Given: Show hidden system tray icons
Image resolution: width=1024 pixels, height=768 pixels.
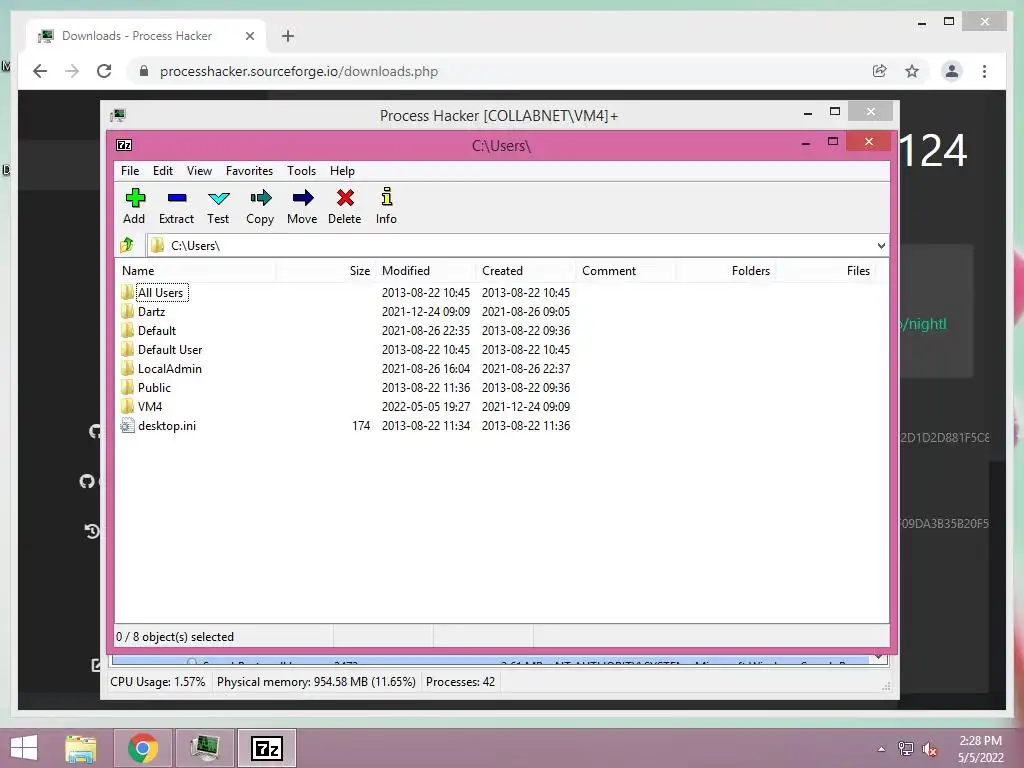Looking at the screenshot, I should coord(882,749).
